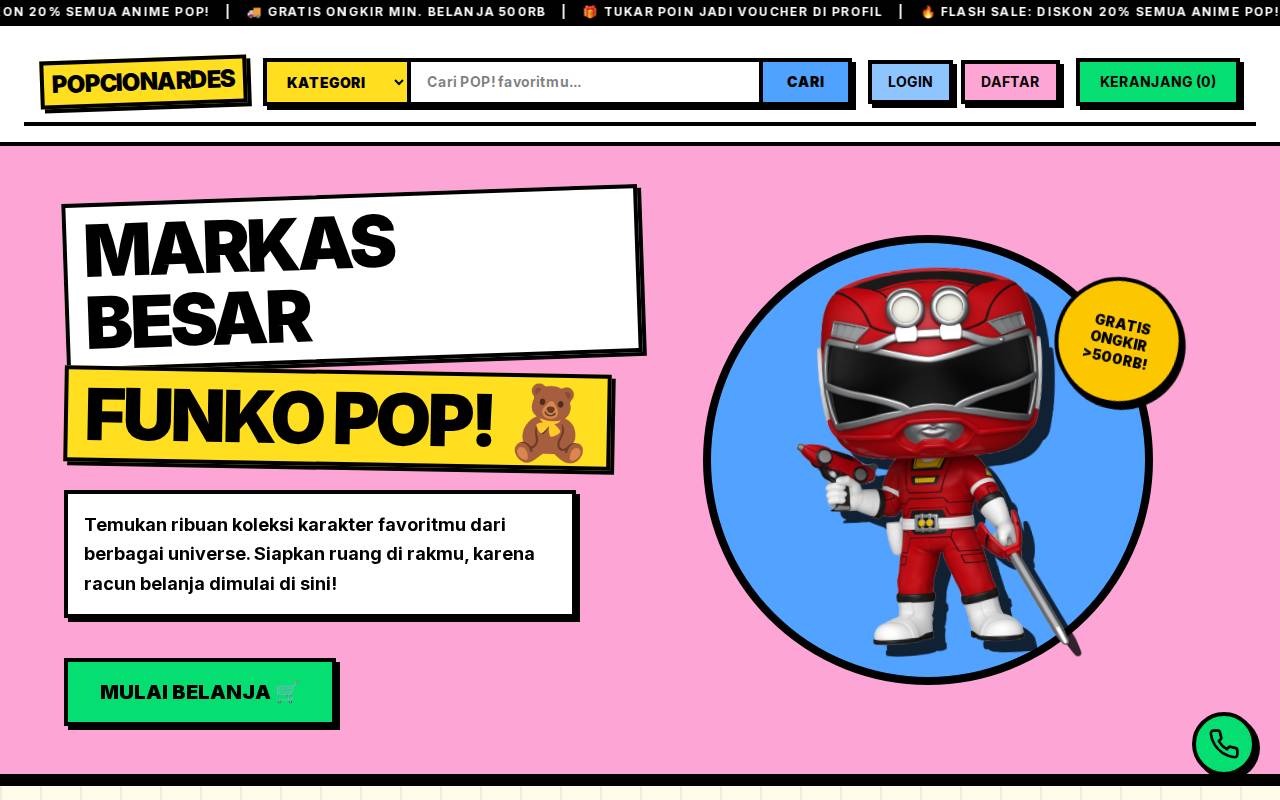Screen dimensions: 1280x800
Task: Open KERANJANG (0) cart
Action: point(1158,82)
